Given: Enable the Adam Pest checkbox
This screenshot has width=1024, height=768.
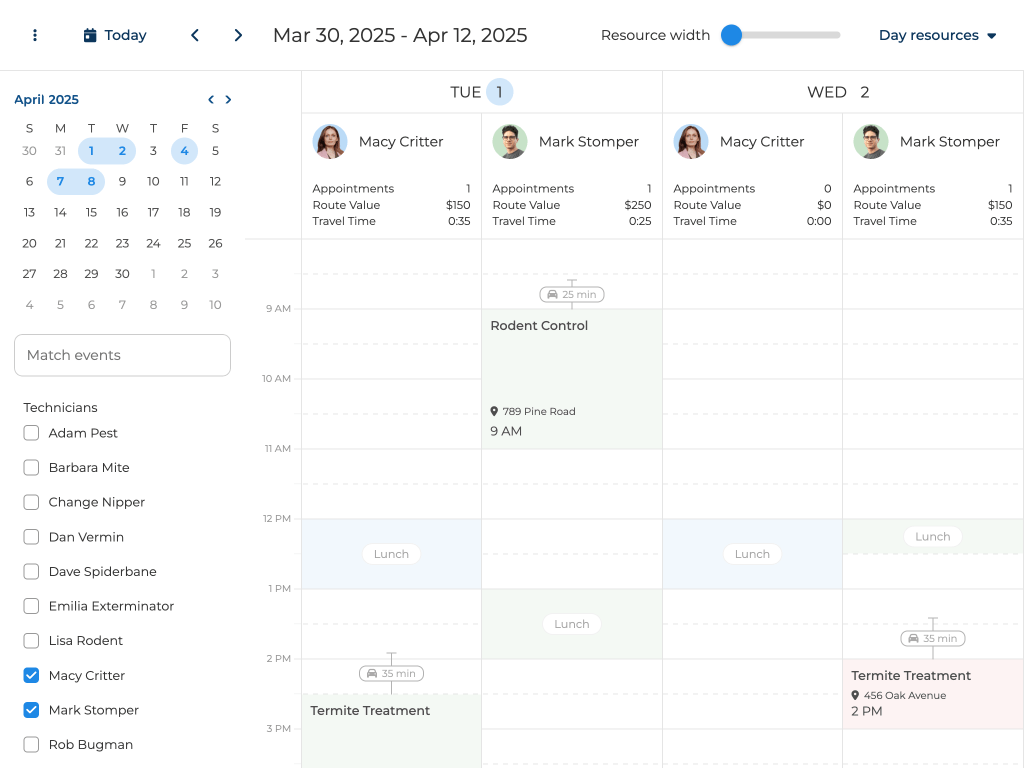Looking at the screenshot, I should pos(31,433).
